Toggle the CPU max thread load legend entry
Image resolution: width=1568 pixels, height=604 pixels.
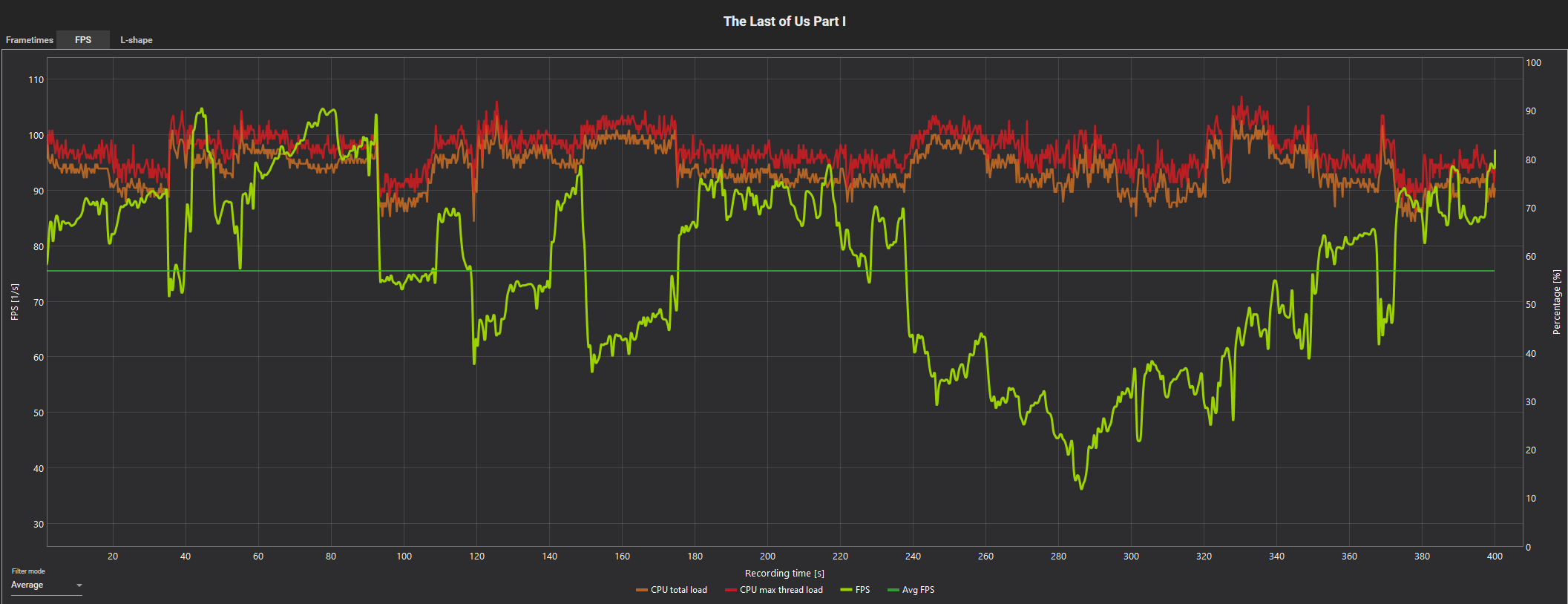coord(774,590)
